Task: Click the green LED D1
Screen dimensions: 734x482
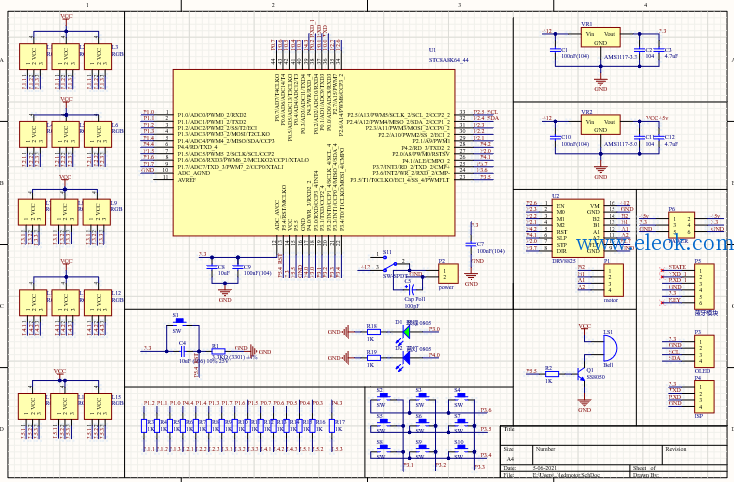Action: point(405,332)
